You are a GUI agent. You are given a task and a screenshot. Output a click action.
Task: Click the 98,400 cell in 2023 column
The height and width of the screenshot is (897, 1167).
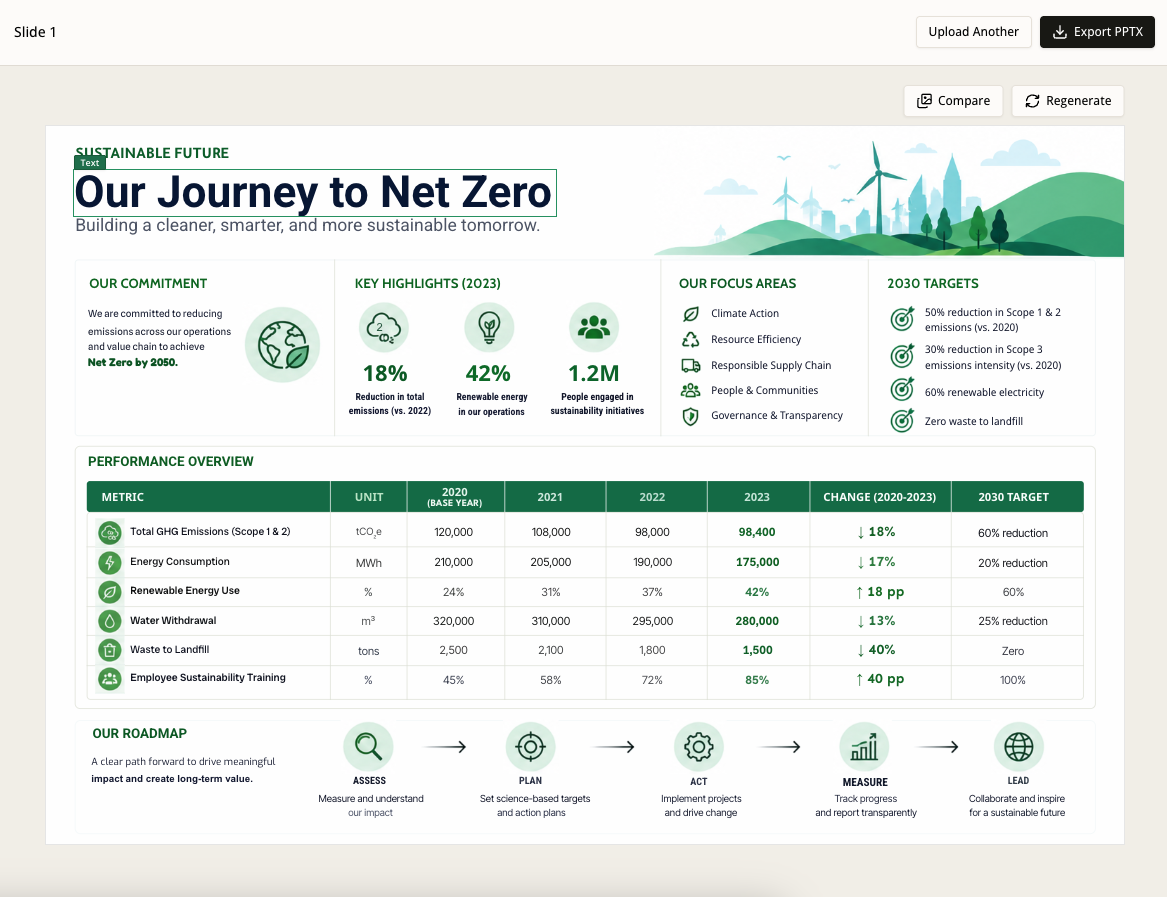tap(757, 532)
